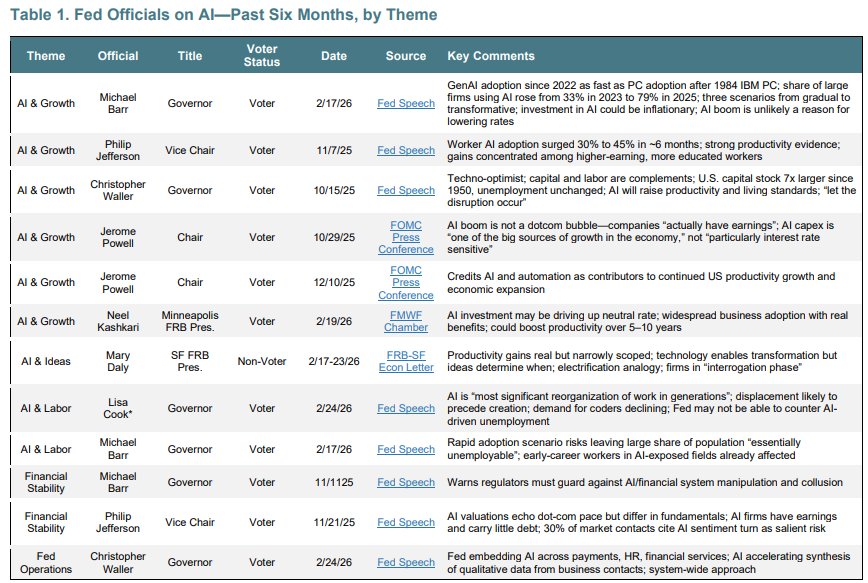
Task: Open Fed Speech link for Michael Barr 2/17/26 AI & Growth
Action: (406, 104)
